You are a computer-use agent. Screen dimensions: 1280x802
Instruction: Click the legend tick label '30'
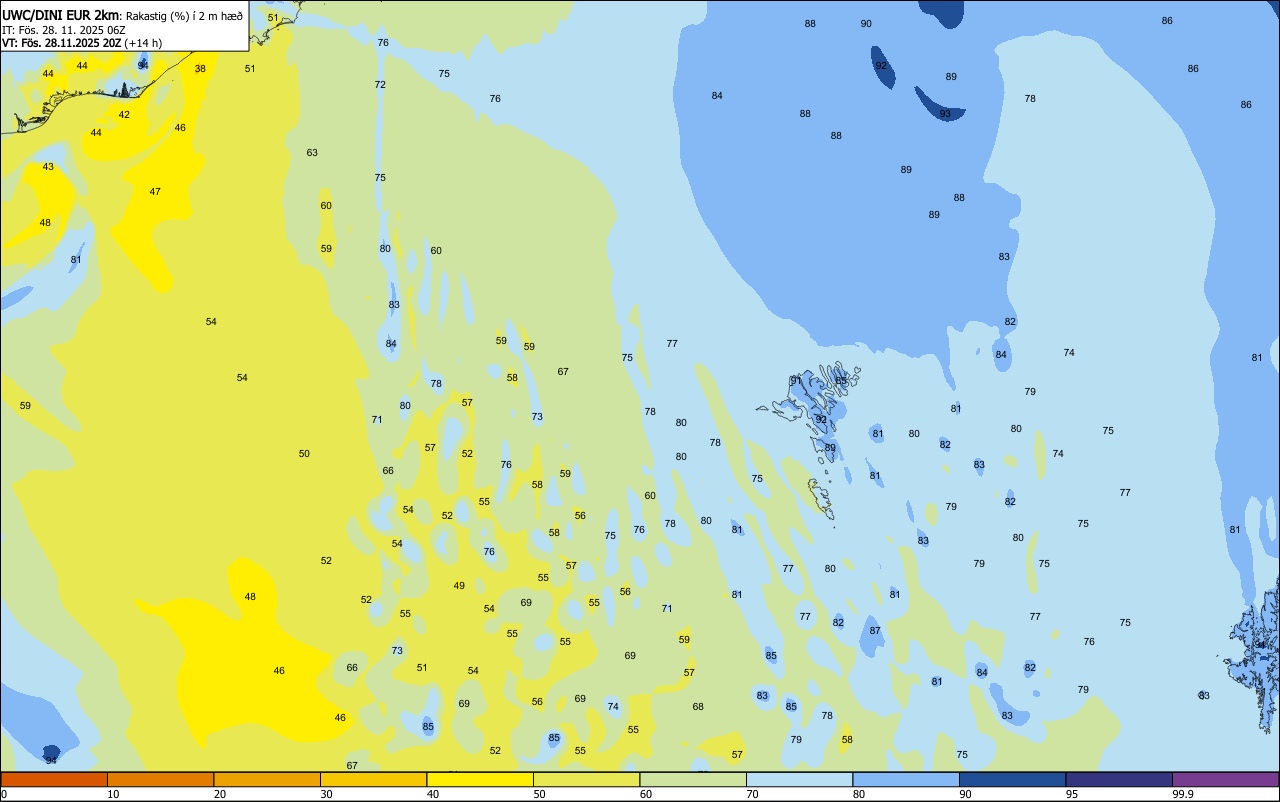point(326,794)
